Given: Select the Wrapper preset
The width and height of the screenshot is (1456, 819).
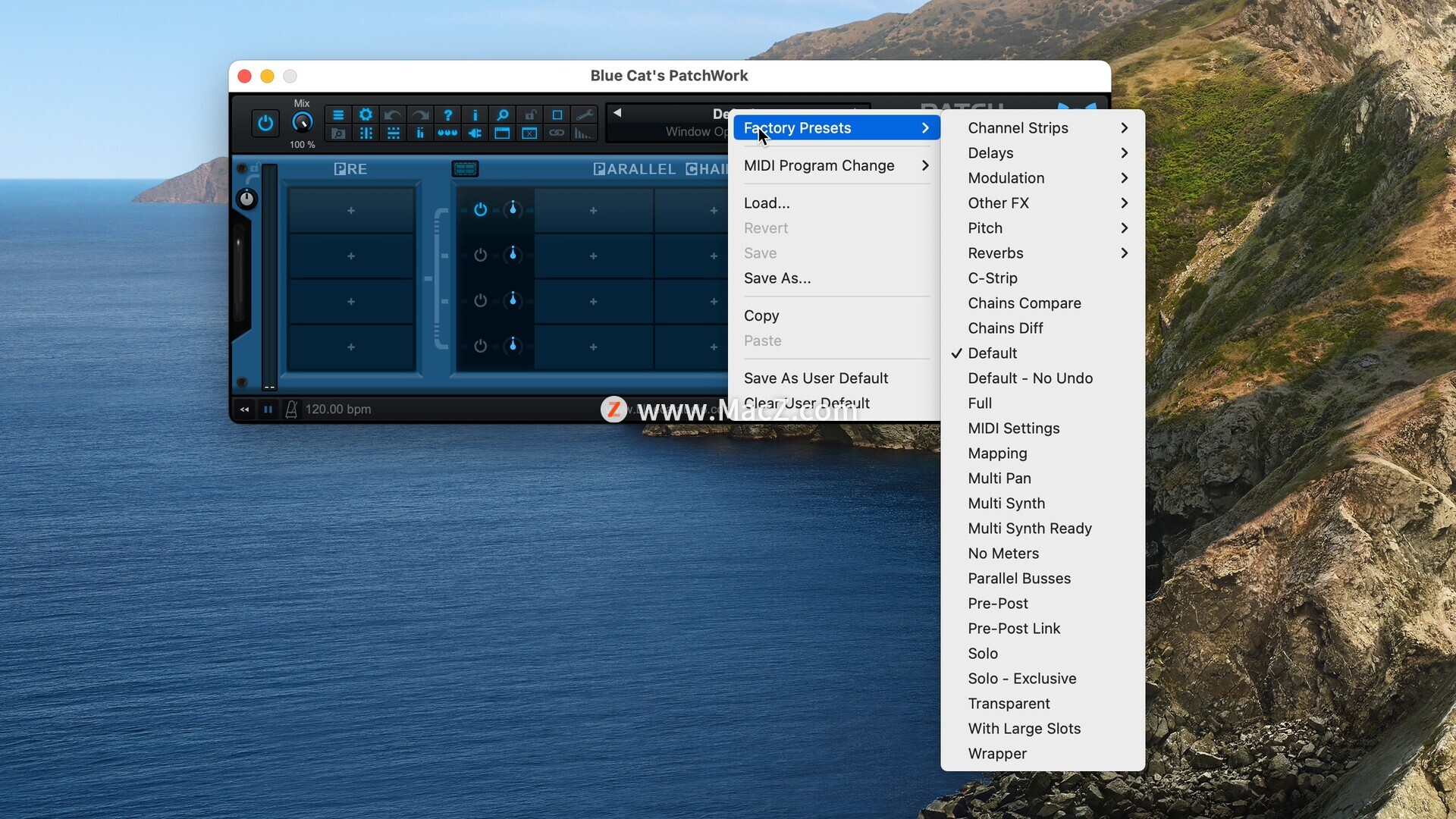Looking at the screenshot, I should (x=1043, y=754).
